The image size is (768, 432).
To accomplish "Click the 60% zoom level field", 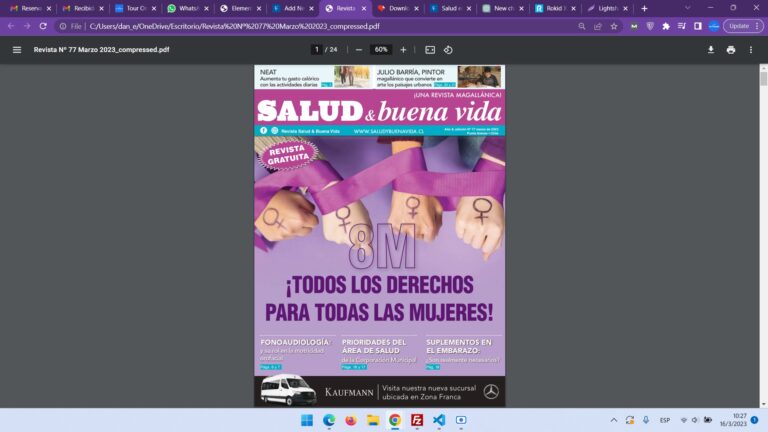I will (x=381, y=49).
